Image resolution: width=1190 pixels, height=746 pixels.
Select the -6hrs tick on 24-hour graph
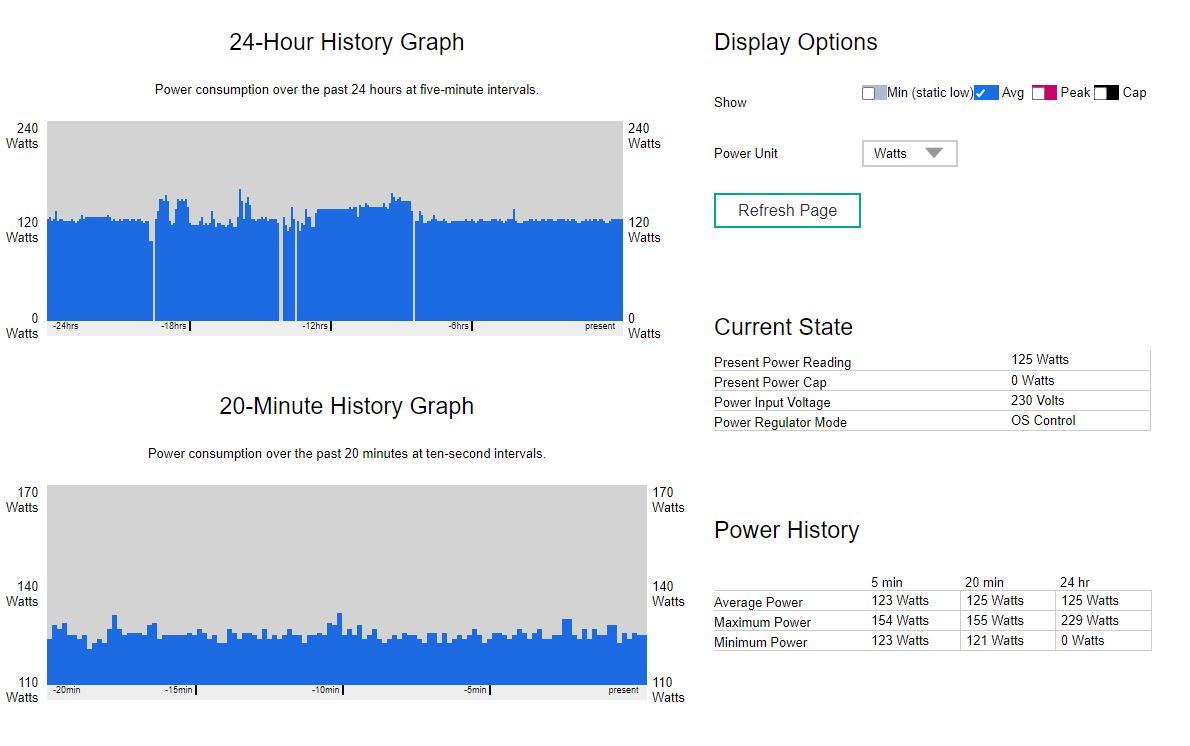click(458, 326)
